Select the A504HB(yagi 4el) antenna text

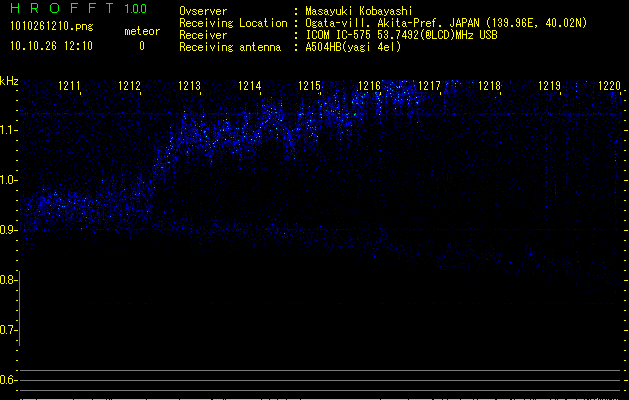353,47
